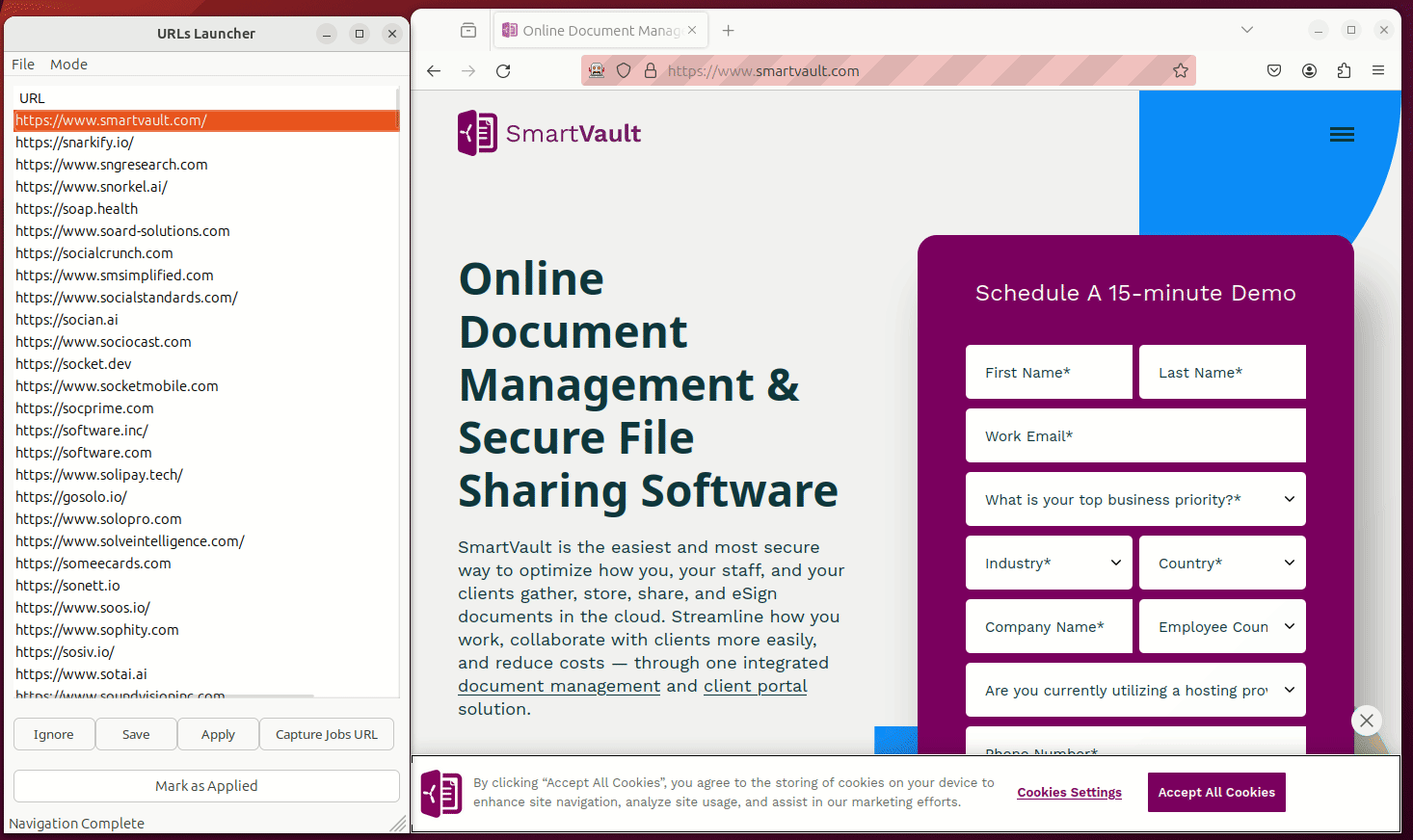Click the browser reload icon
Viewport: 1413px width, 840px height.
coord(503,71)
